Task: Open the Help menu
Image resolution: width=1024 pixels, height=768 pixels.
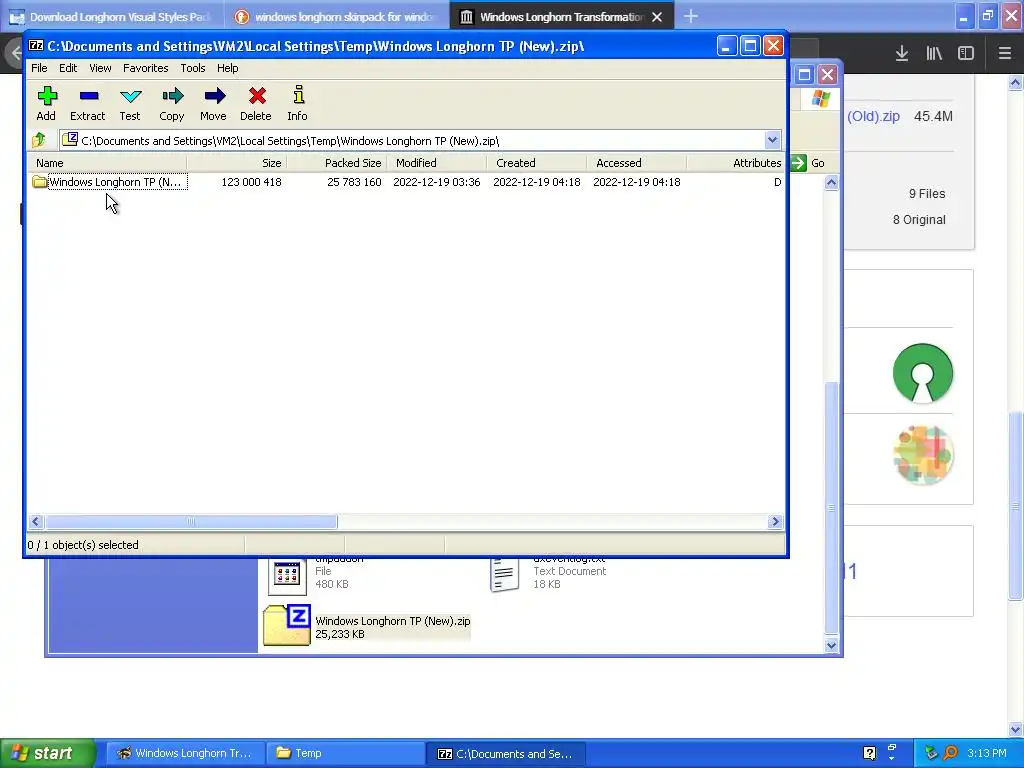Action: 227,68
